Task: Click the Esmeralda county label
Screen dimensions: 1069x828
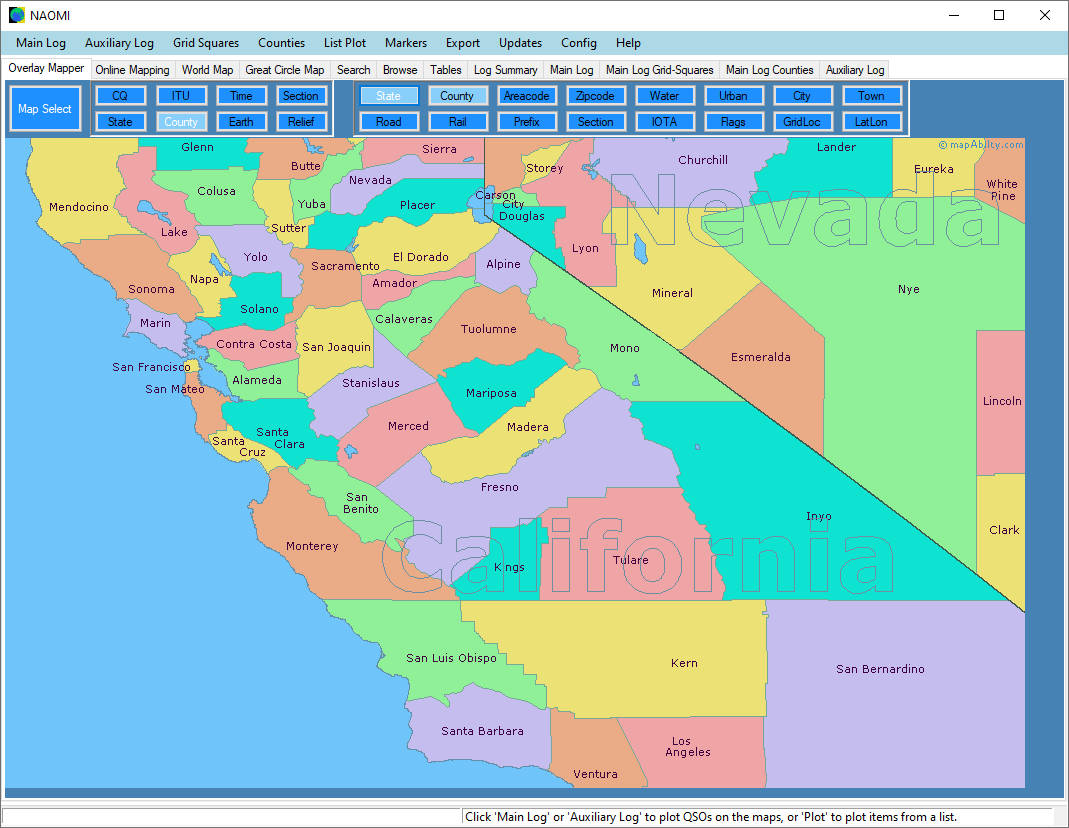Action: pos(760,357)
